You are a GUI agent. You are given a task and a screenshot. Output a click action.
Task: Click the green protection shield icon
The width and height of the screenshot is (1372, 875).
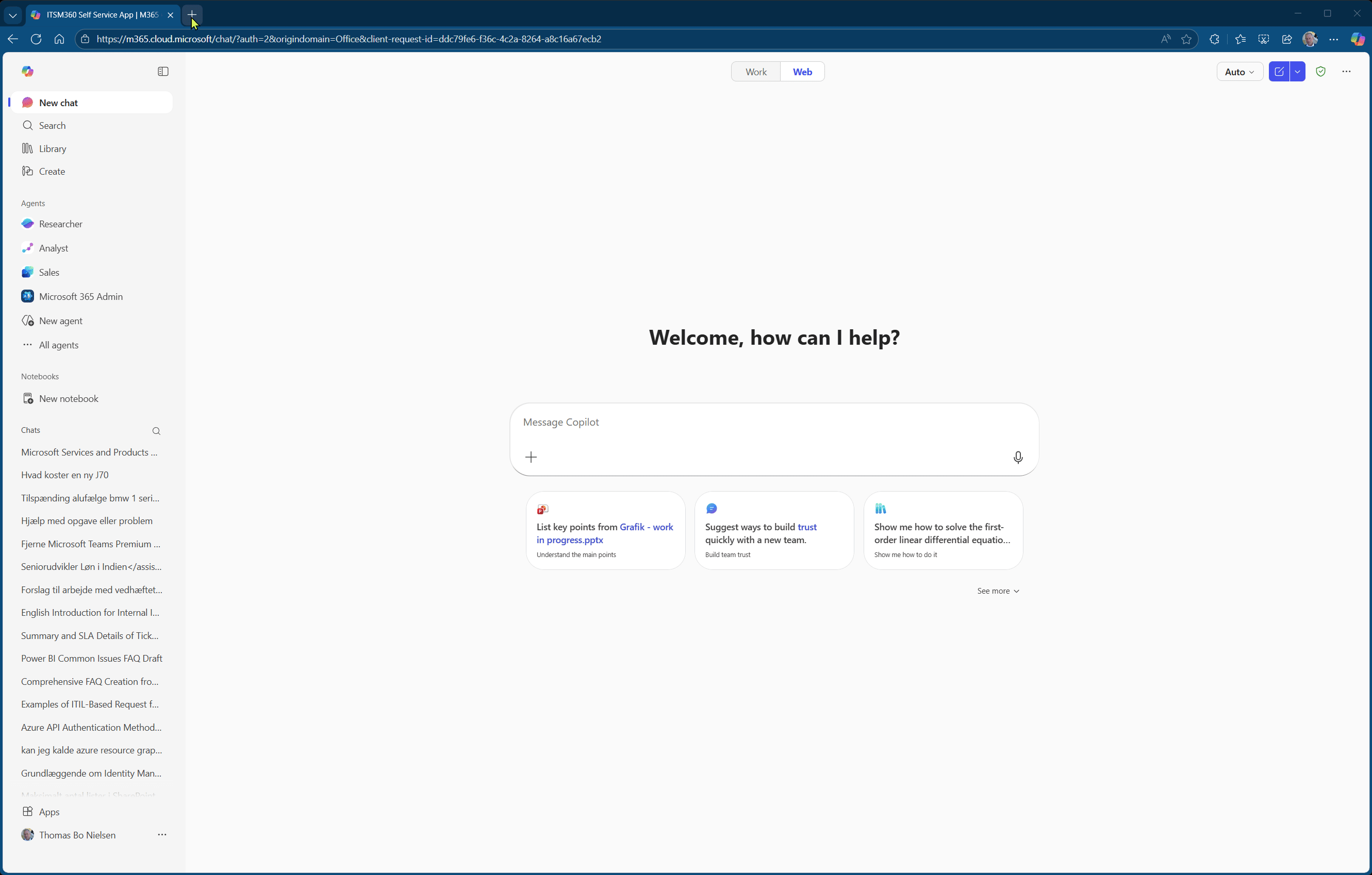tap(1321, 71)
